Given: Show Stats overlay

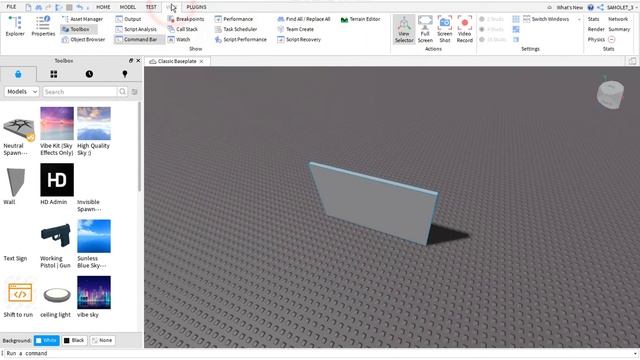Looking at the screenshot, I should pos(593,19).
